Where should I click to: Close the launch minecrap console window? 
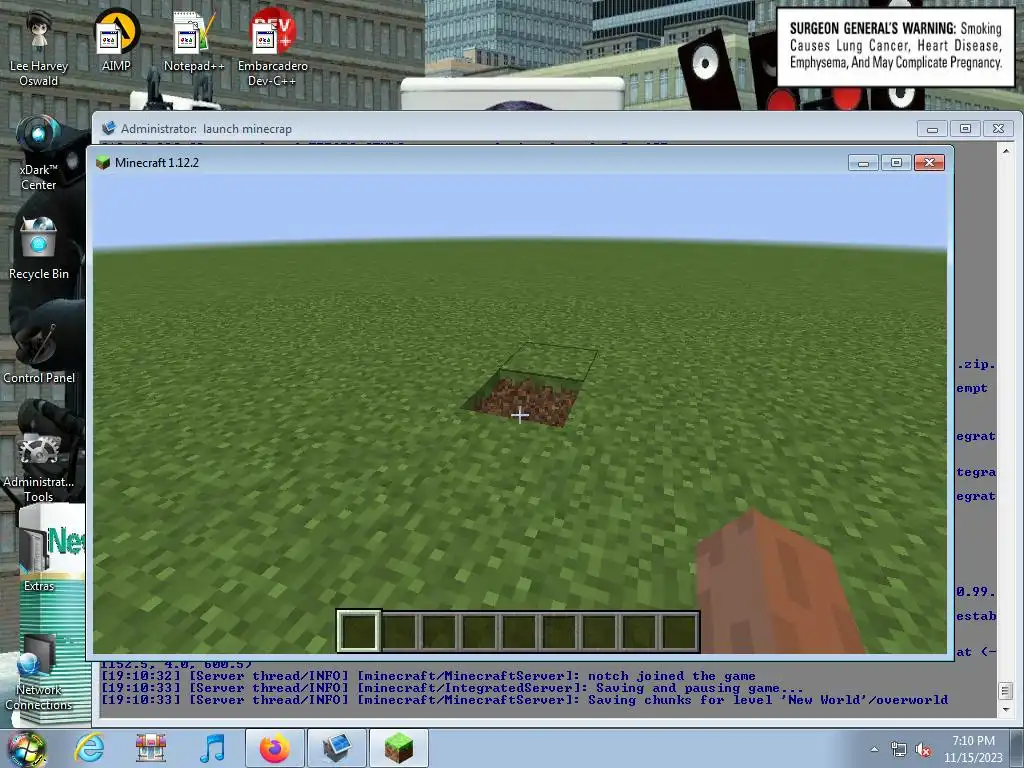pyautogui.click(x=998, y=129)
